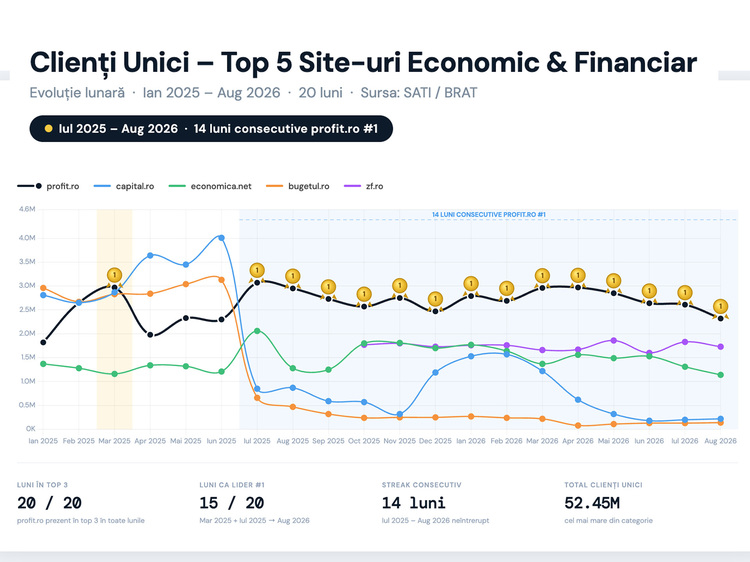Click the medal above Nov 2025

coord(399,286)
